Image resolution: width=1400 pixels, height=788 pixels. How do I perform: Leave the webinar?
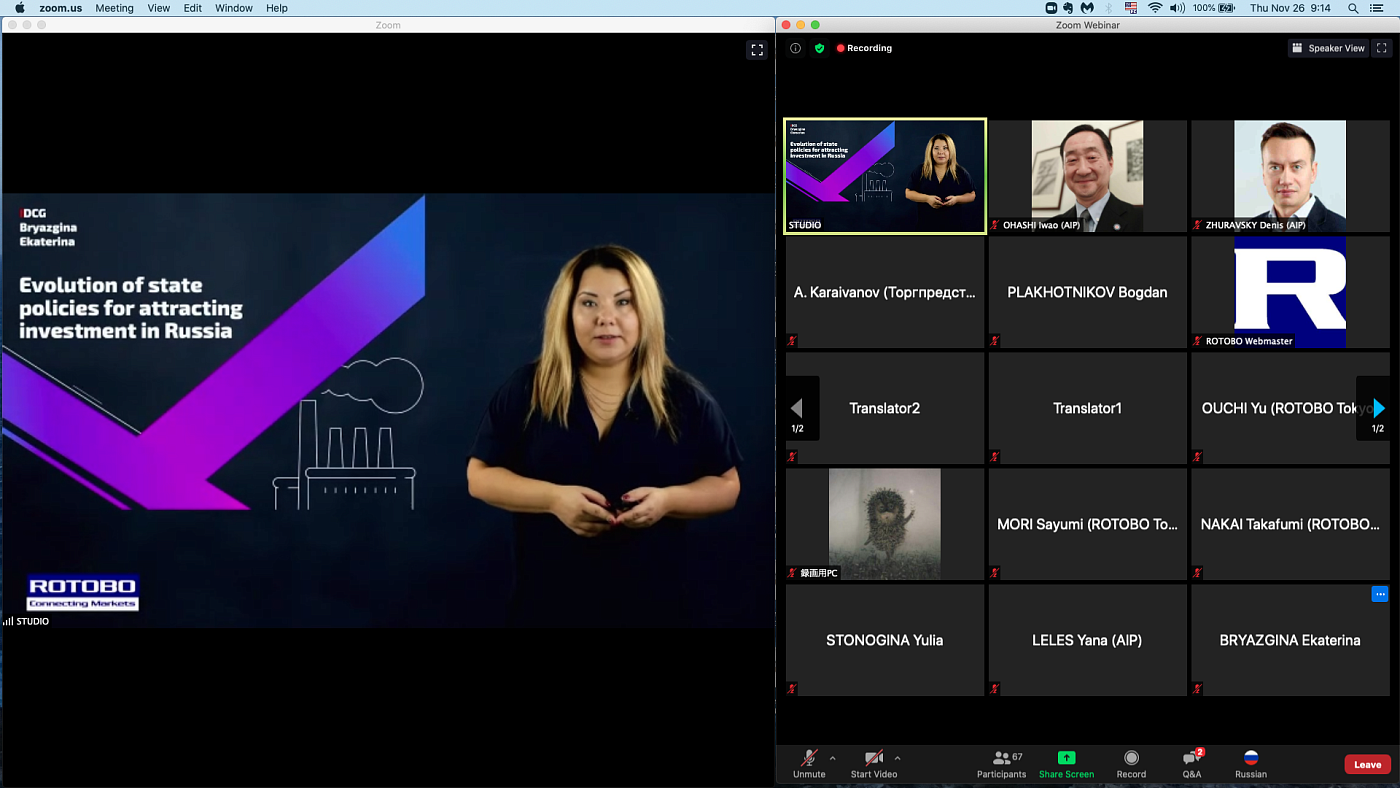coord(1367,765)
